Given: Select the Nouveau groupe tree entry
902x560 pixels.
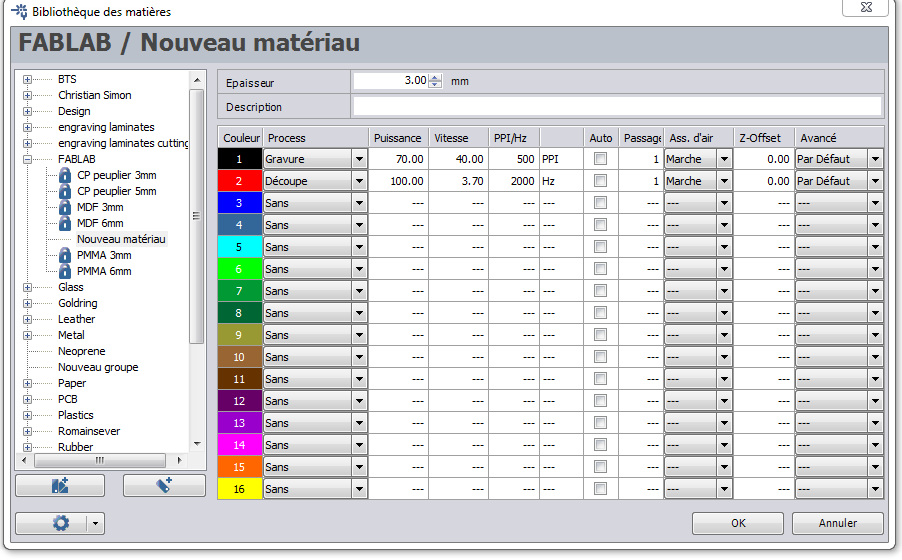Looking at the screenshot, I should (98, 367).
